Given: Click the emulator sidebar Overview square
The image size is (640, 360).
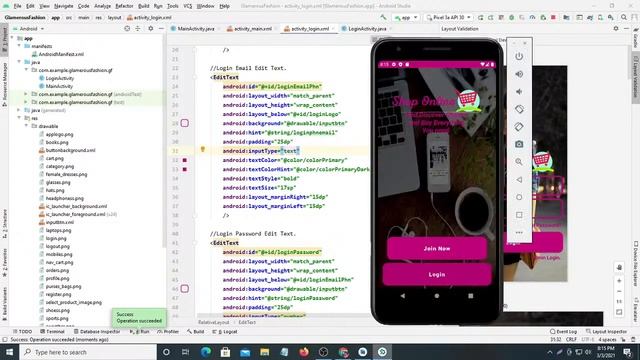Looking at the screenshot, I should click(519, 215).
